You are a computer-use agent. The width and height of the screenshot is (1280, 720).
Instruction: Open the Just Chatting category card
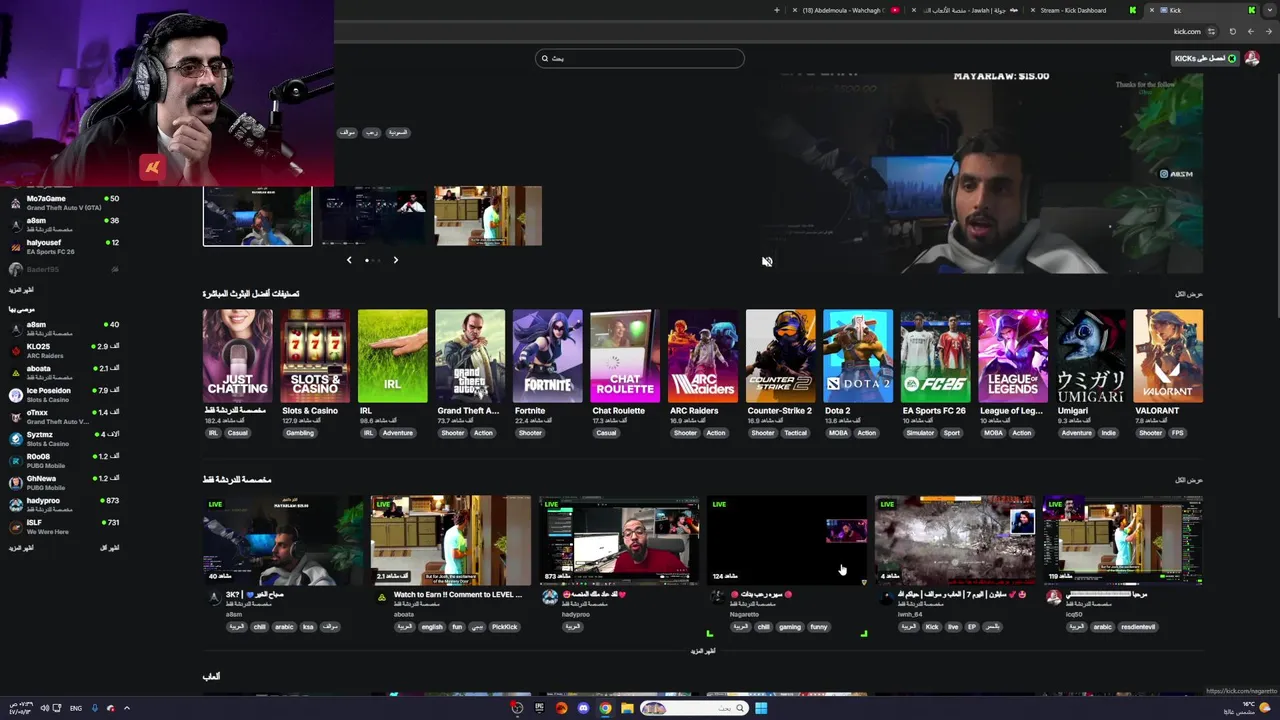[237, 356]
